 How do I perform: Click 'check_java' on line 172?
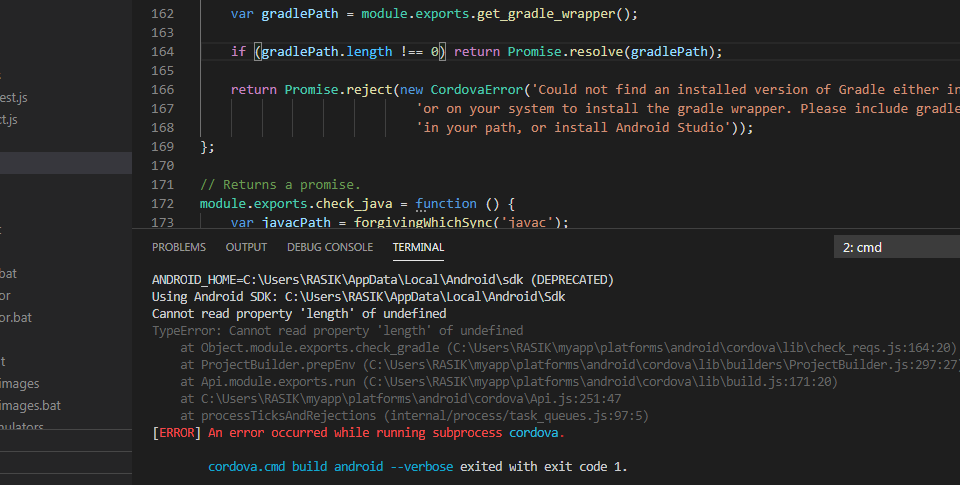(354, 203)
